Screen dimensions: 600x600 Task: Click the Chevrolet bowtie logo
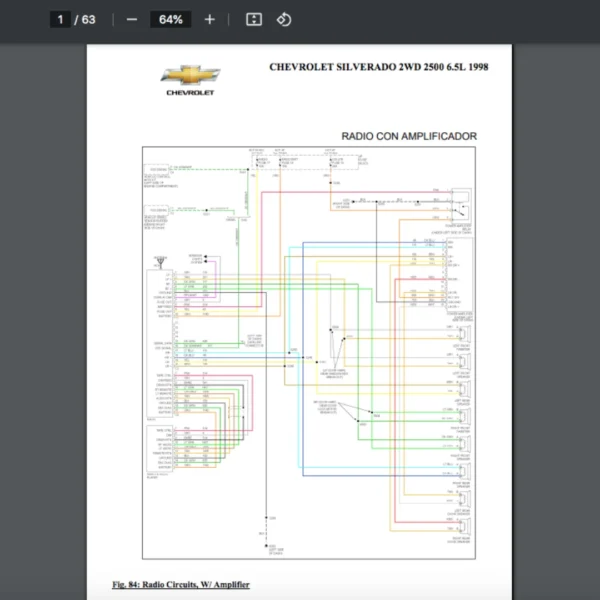coord(190,75)
